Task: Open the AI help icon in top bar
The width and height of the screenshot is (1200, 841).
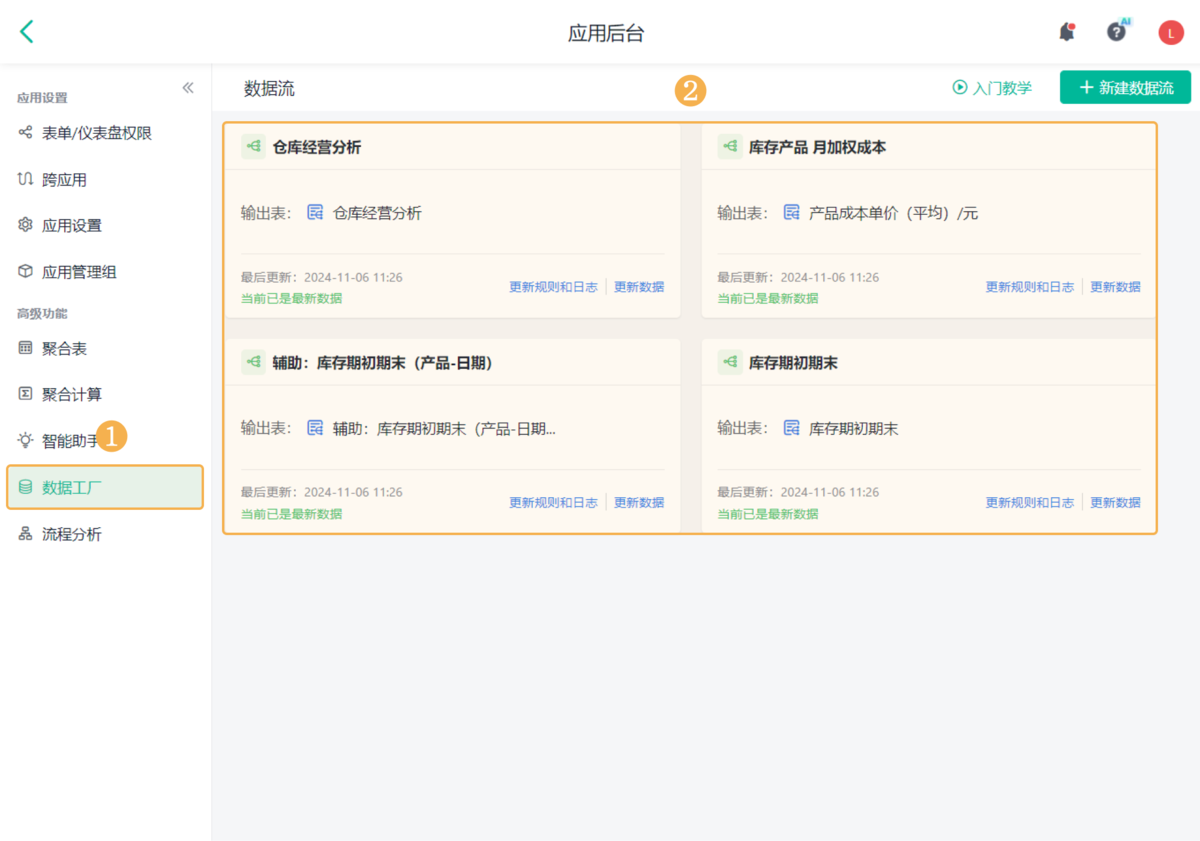Action: point(1116,32)
